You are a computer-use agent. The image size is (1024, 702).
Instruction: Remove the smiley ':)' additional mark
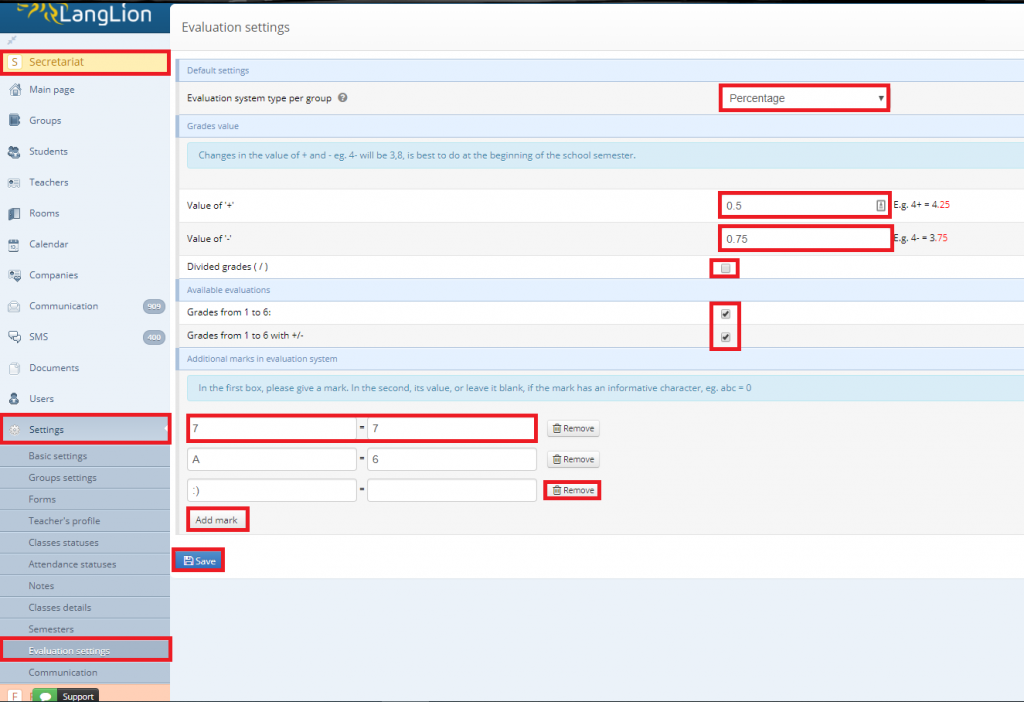572,490
